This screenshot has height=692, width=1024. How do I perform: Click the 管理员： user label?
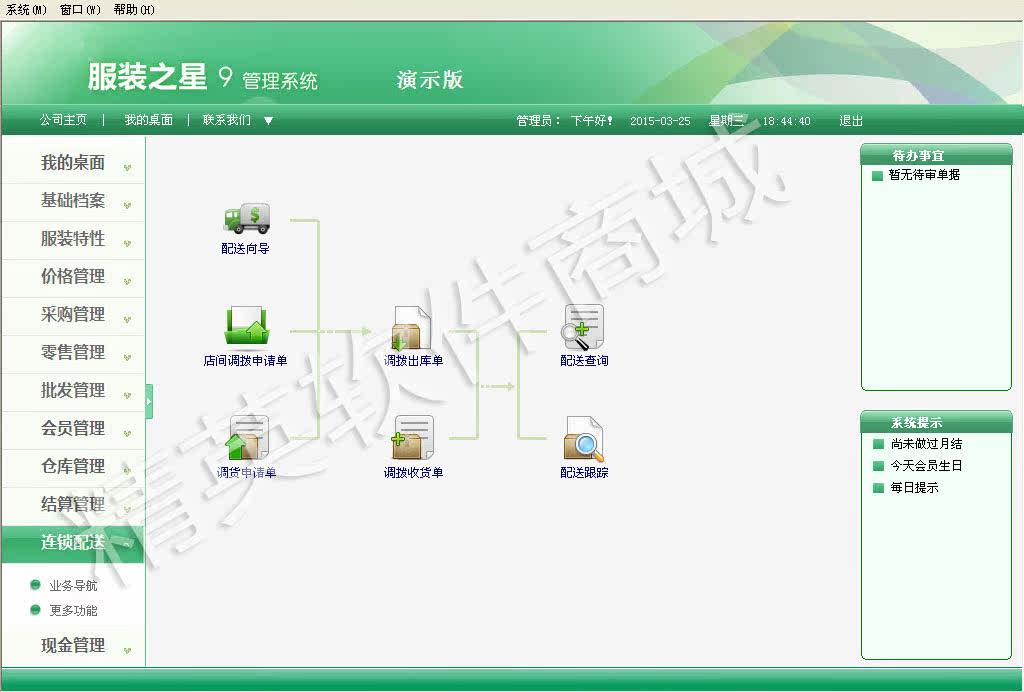[538, 121]
